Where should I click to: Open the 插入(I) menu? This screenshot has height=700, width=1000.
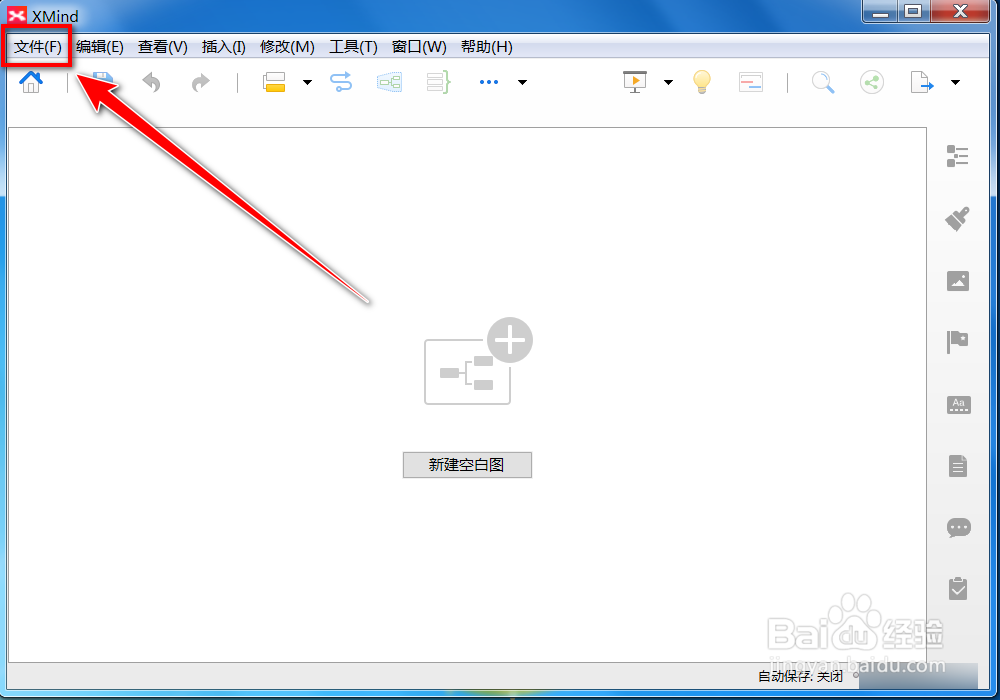[223, 47]
